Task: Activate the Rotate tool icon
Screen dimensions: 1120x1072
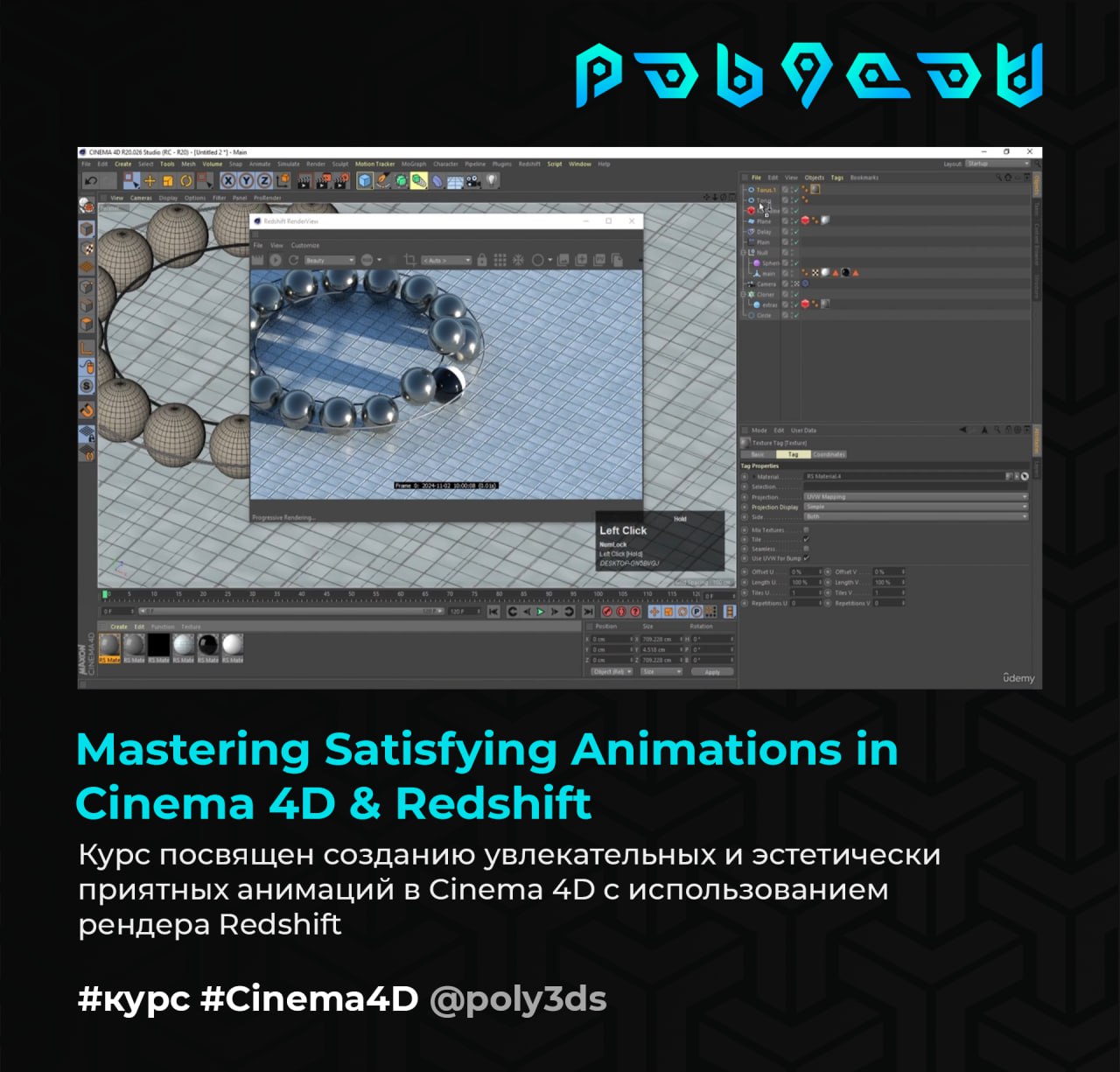Action: click(x=186, y=181)
